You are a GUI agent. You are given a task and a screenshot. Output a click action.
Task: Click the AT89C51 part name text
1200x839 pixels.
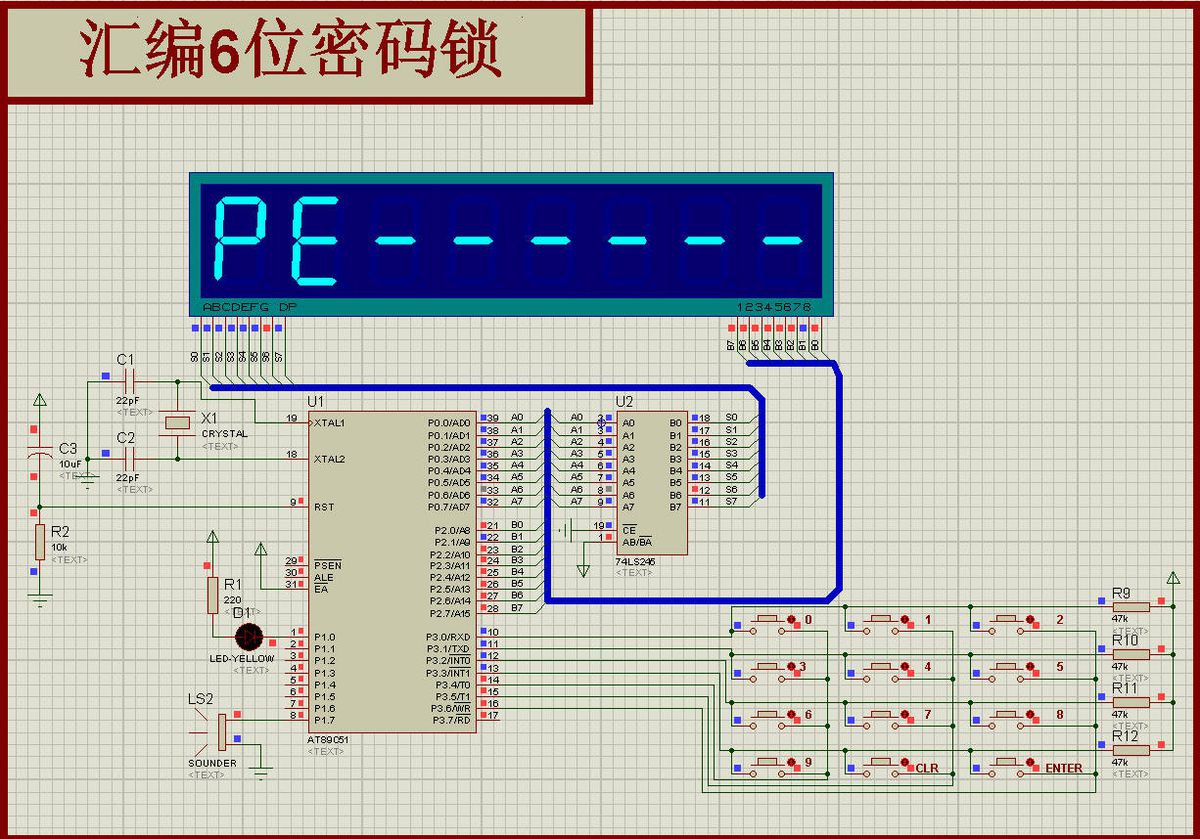coord(328,740)
